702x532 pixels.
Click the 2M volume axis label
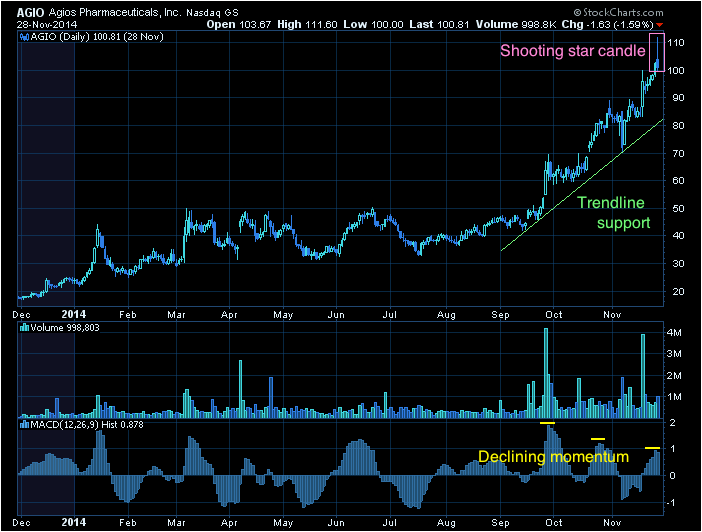pyautogui.click(x=674, y=375)
